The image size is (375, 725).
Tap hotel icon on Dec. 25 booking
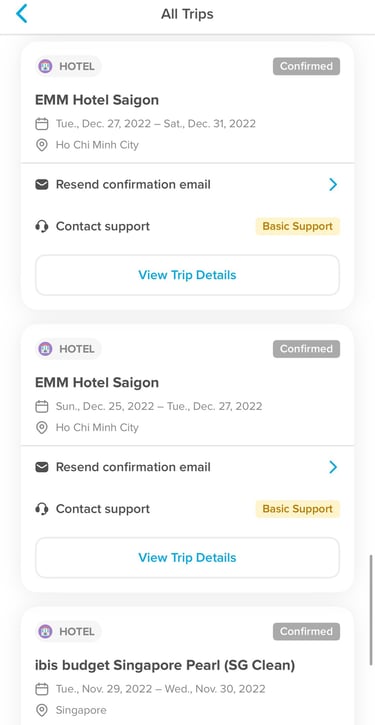[x=45, y=349]
